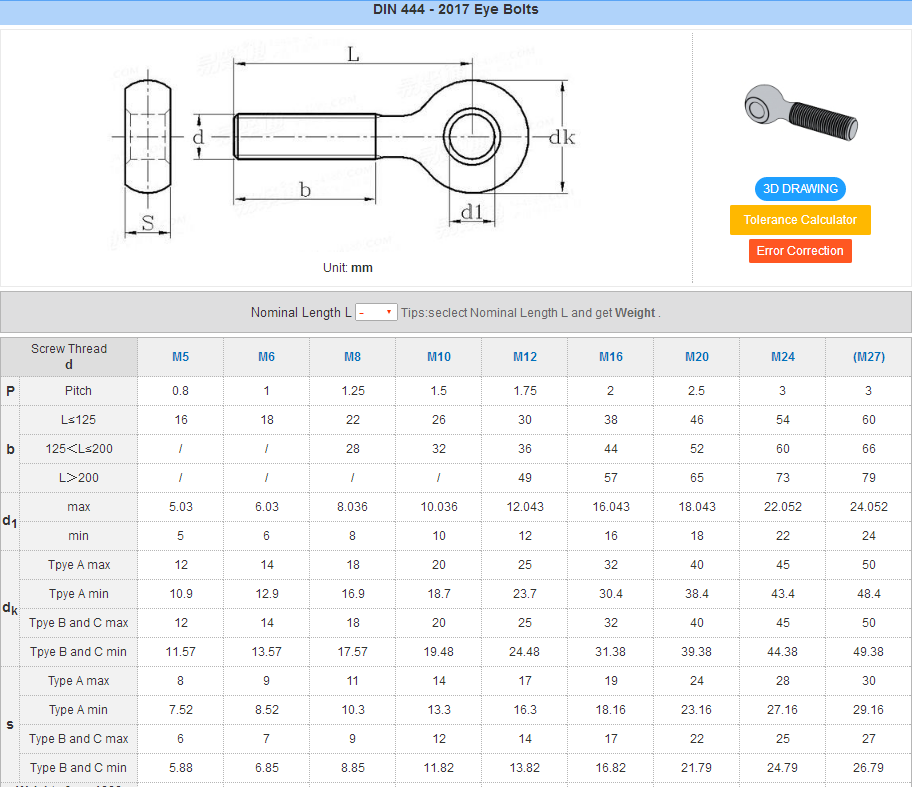Click the dk value 11.57 for M5
Viewport: 915px width, 787px height.
click(180, 652)
